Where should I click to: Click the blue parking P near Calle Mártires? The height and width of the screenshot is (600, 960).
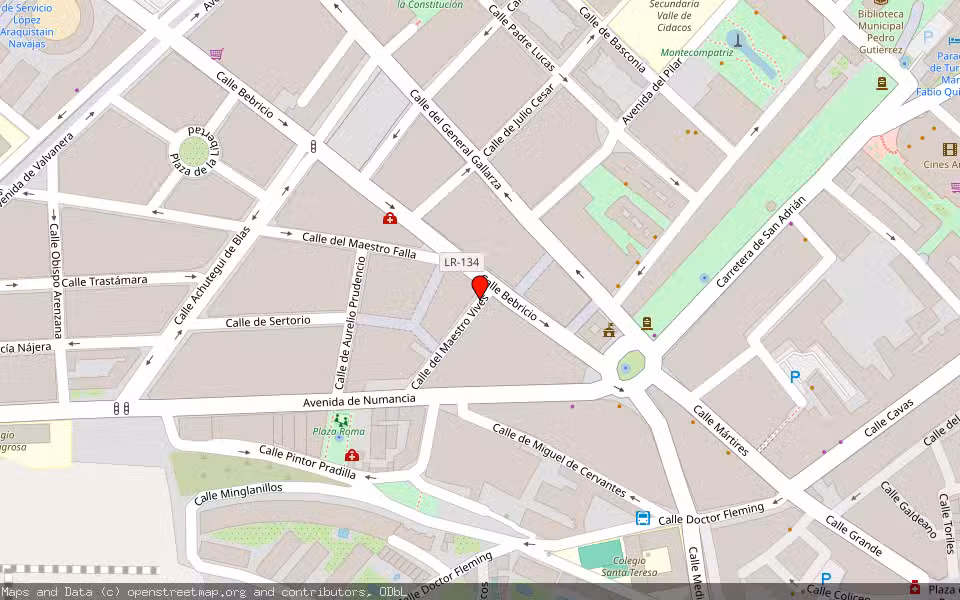coord(795,377)
